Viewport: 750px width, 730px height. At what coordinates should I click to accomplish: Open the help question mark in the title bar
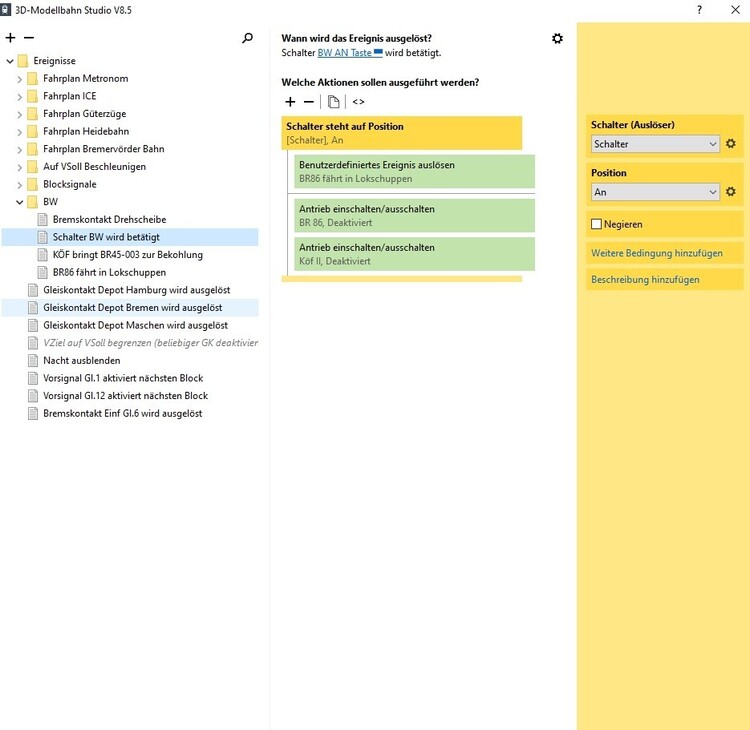pyautogui.click(x=699, y=10)
